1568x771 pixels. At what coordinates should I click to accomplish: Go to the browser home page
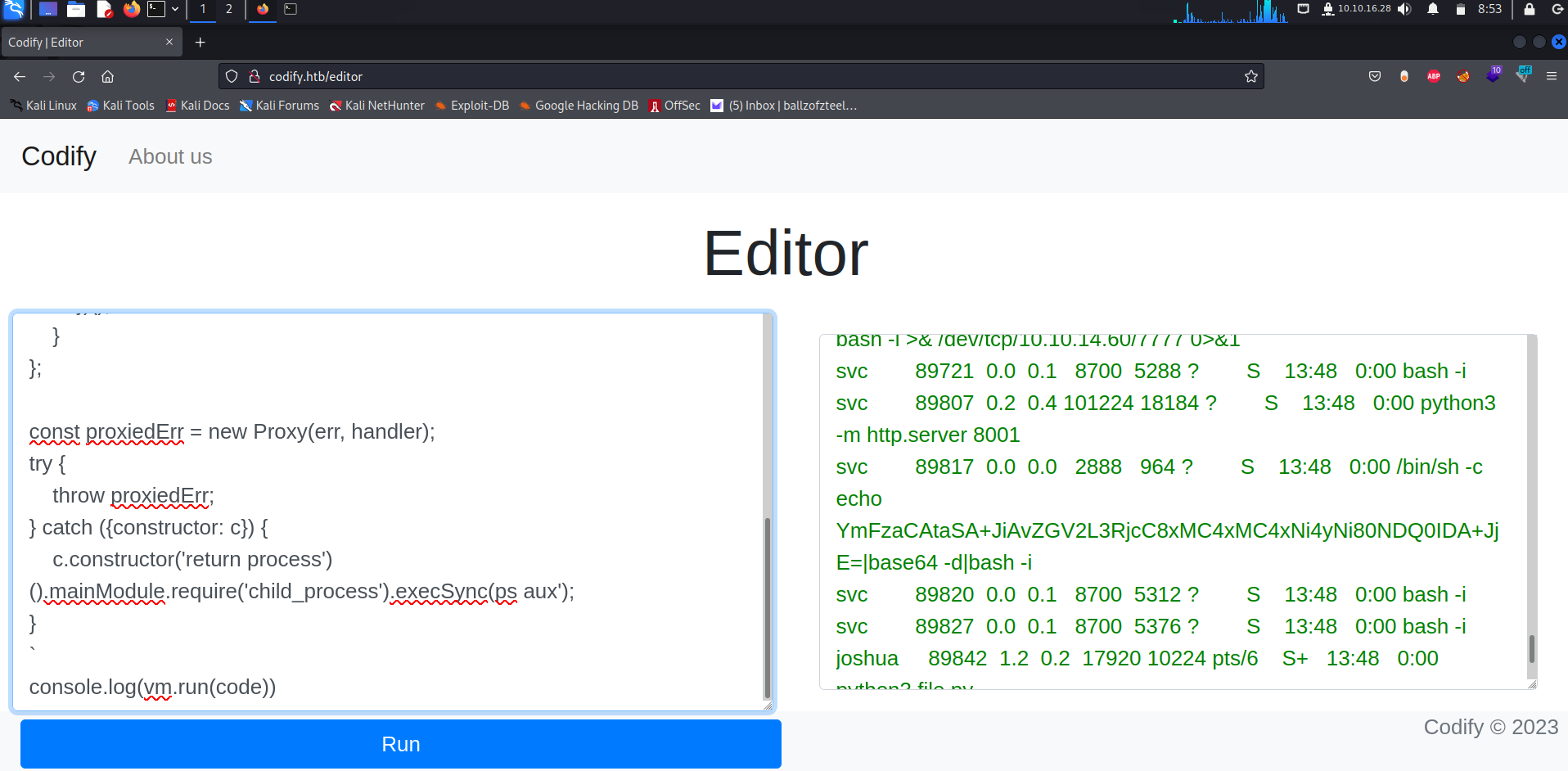click(107, 76)
